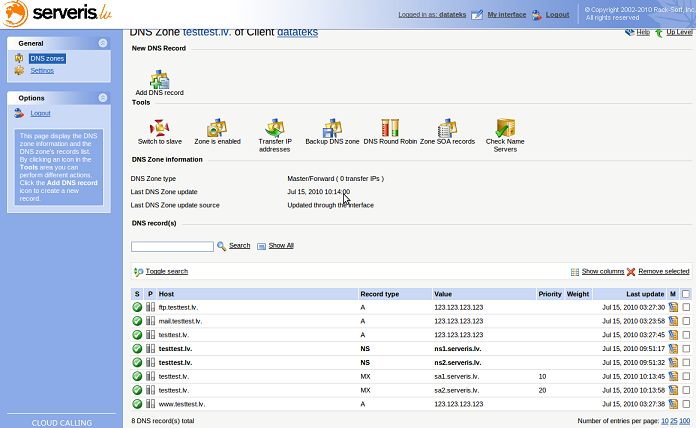The height and width of the screenshot is (428, 696).
Task: Open the Help link
Action: pyautogui.click(x=643, y=32)
